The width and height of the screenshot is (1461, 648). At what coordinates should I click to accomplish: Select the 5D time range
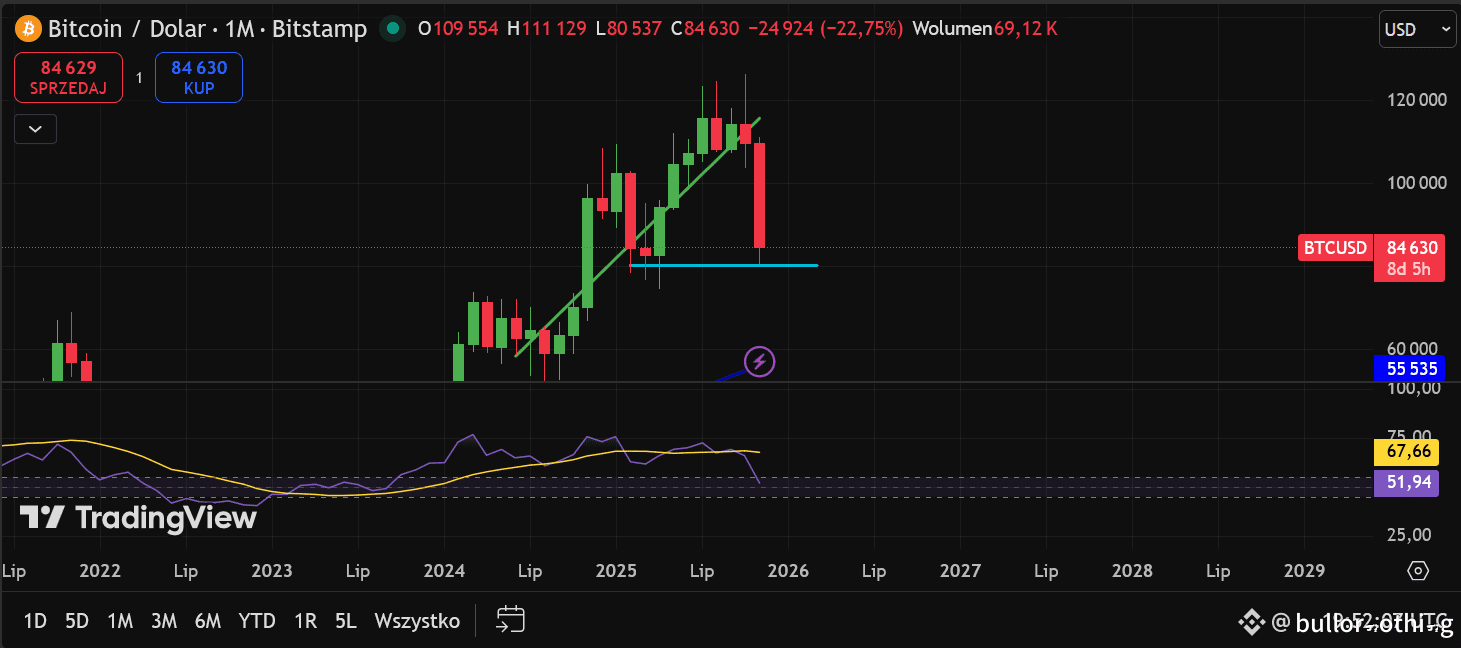tap(77, 621)
